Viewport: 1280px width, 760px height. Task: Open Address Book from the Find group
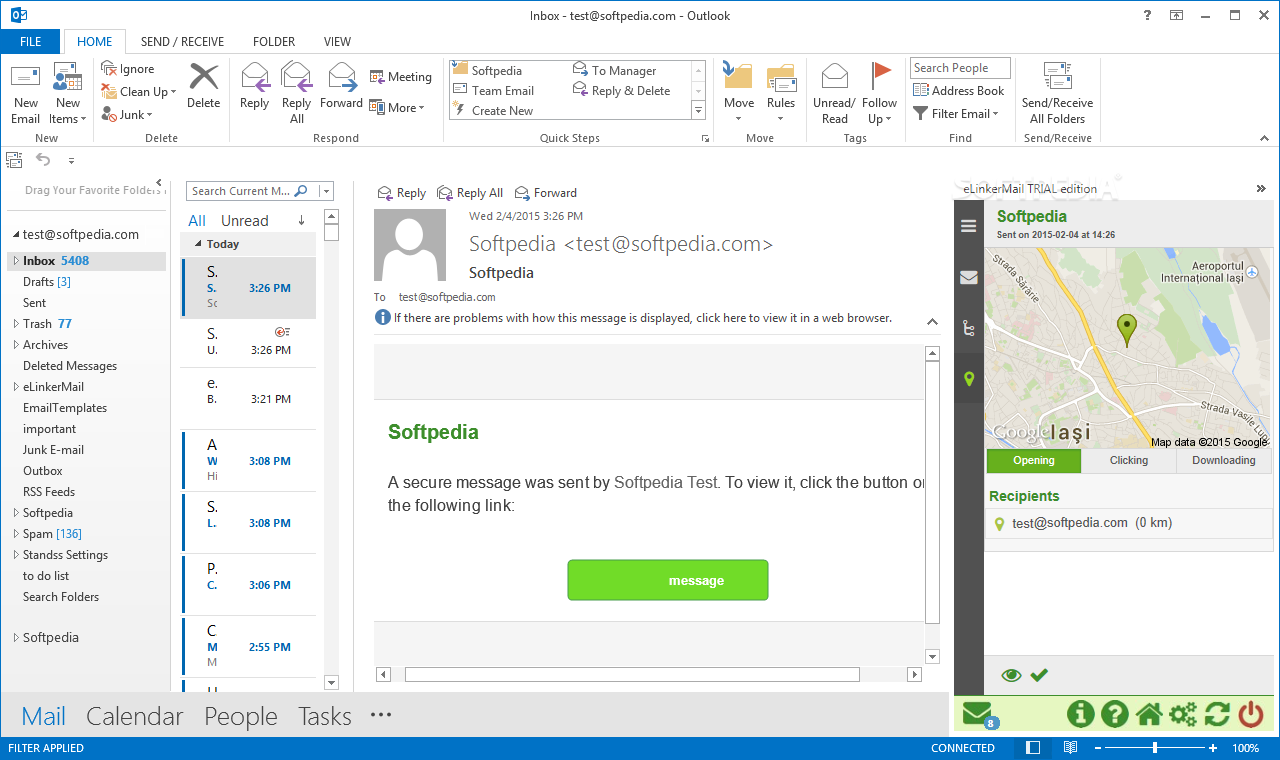(x=958, y=90)
